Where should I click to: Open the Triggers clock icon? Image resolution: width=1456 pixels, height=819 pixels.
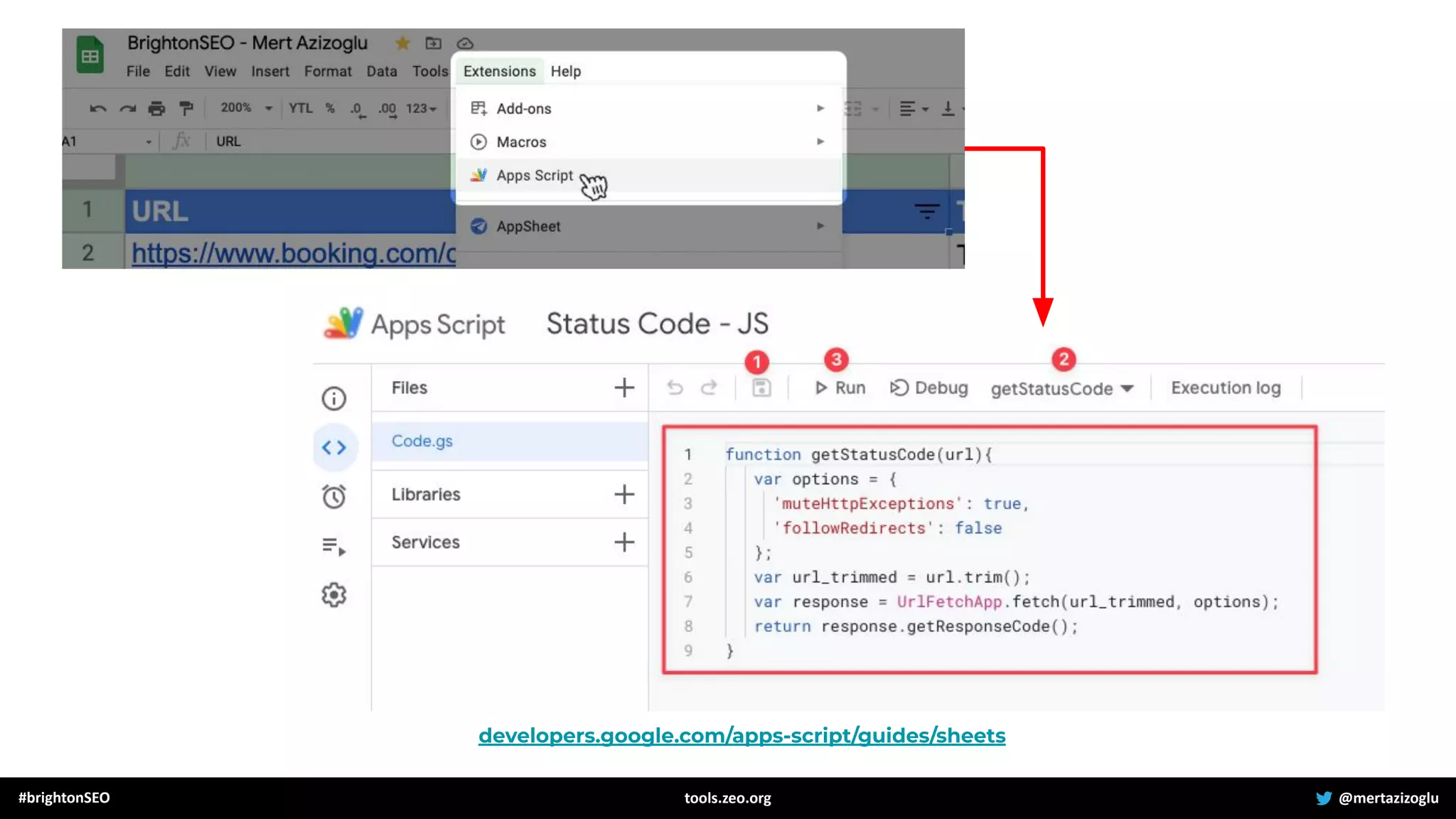(333, 496)
